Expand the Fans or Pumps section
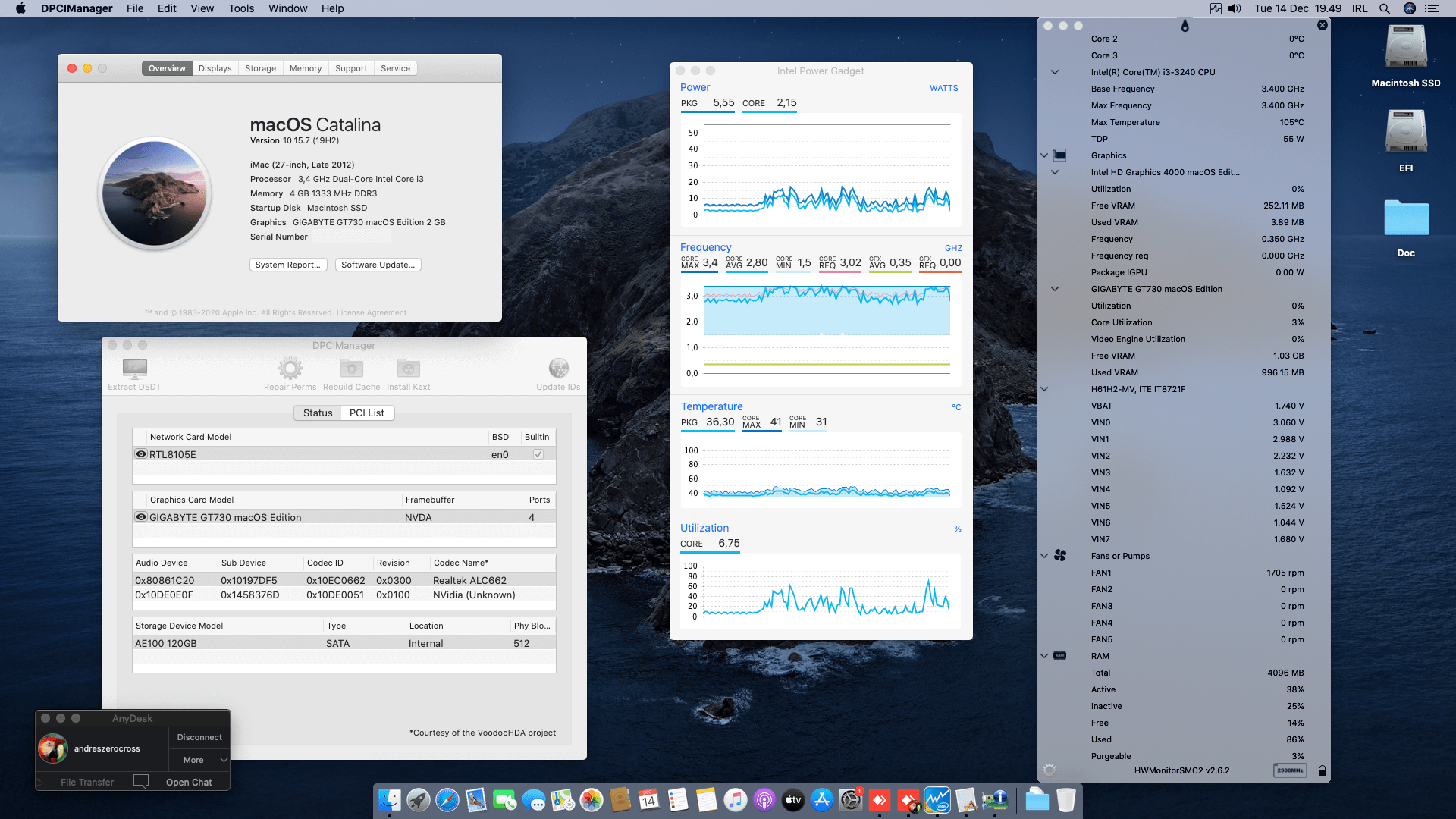 1044,555
